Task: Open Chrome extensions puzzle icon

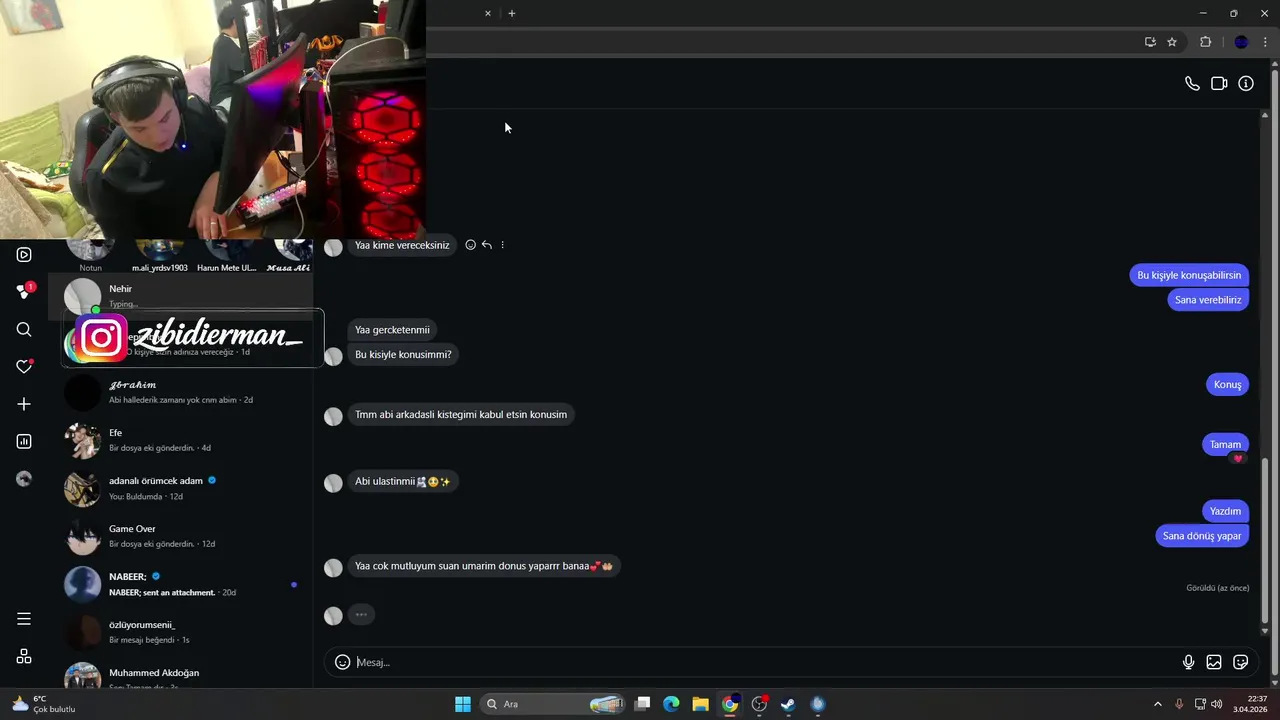Action: coord(1205,42)
